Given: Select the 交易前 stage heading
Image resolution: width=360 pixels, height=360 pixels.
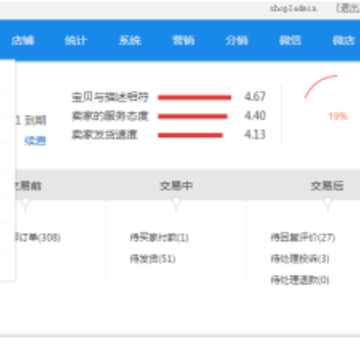Looking at the screenshot, I should coord(28,186).
